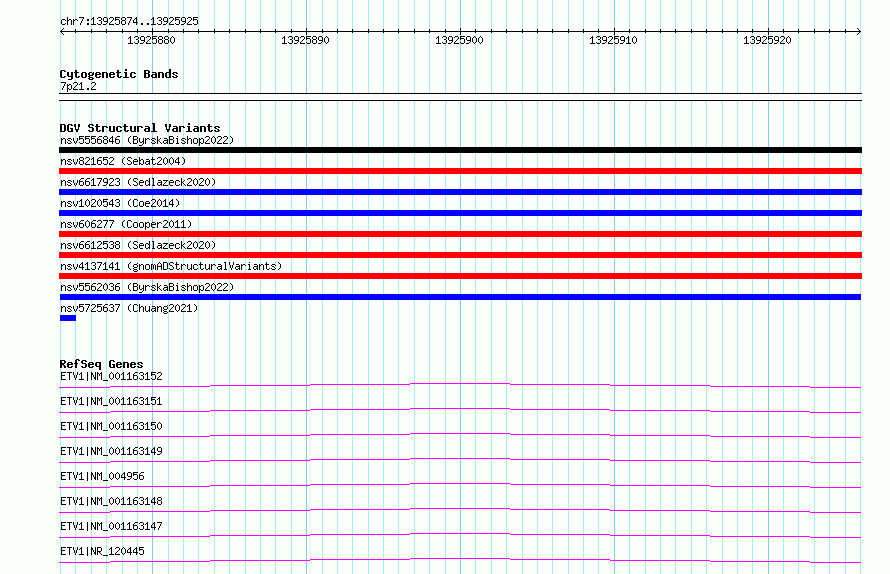
Task: Click the short blue nsv5725637 variant bar
Action: 68,318
